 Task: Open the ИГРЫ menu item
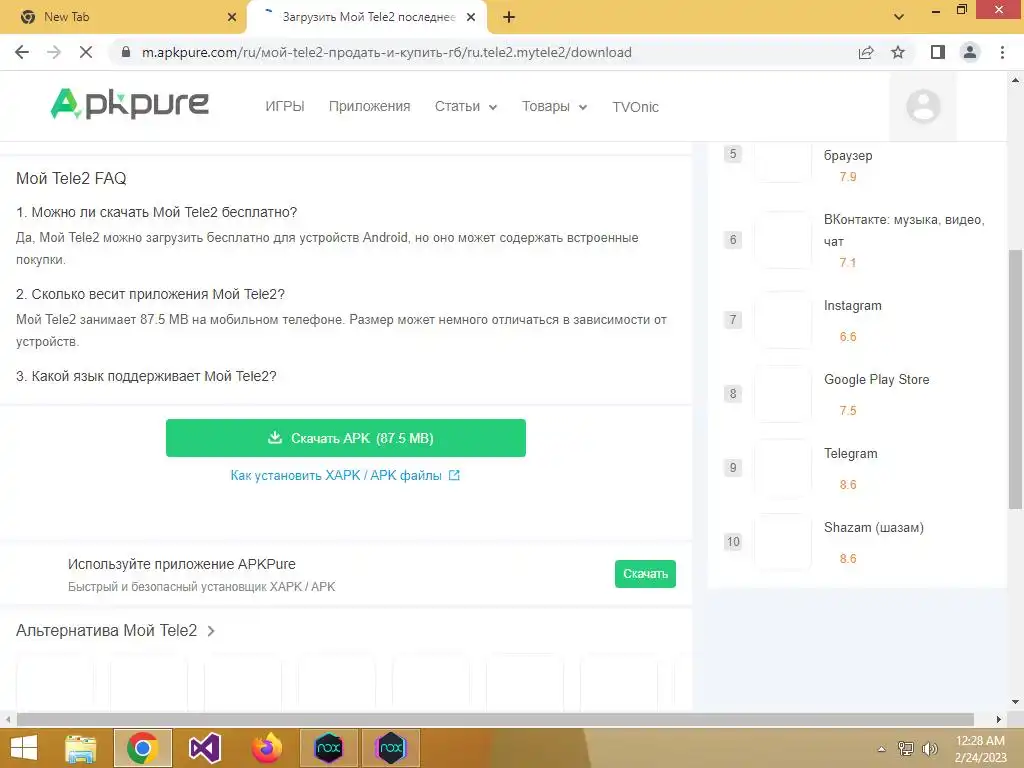coord(285,106)
